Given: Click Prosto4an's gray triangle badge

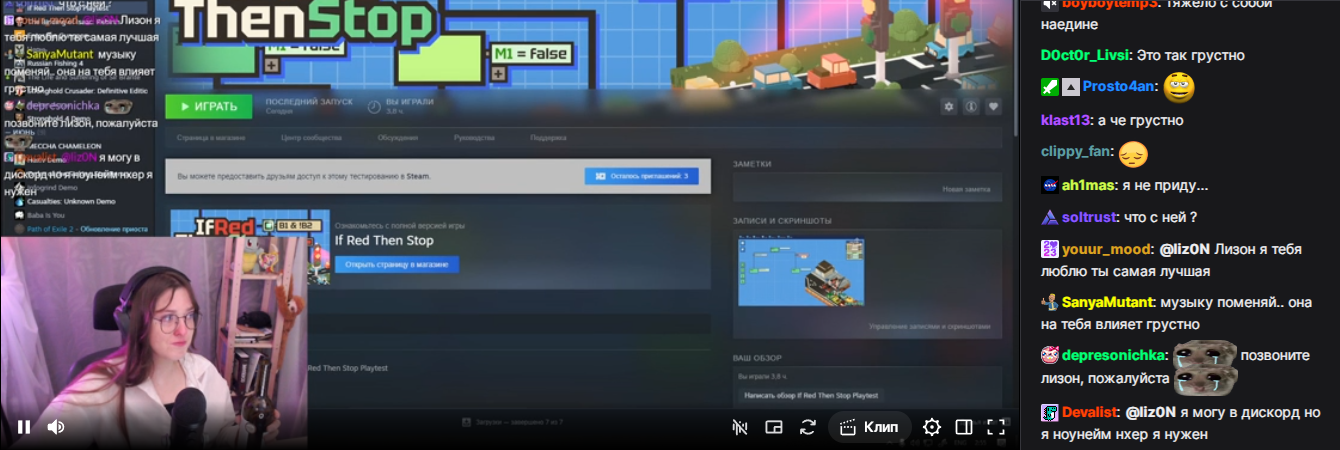Looking at the screenshot, I should tap(1070, 87).
